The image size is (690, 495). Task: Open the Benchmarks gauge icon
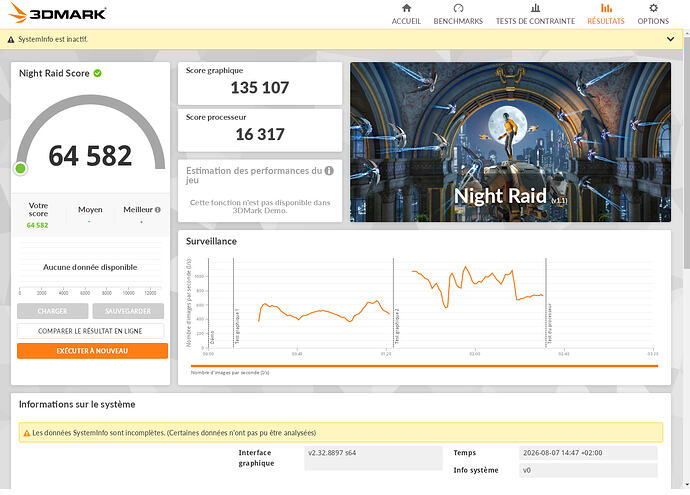[458, 8]
